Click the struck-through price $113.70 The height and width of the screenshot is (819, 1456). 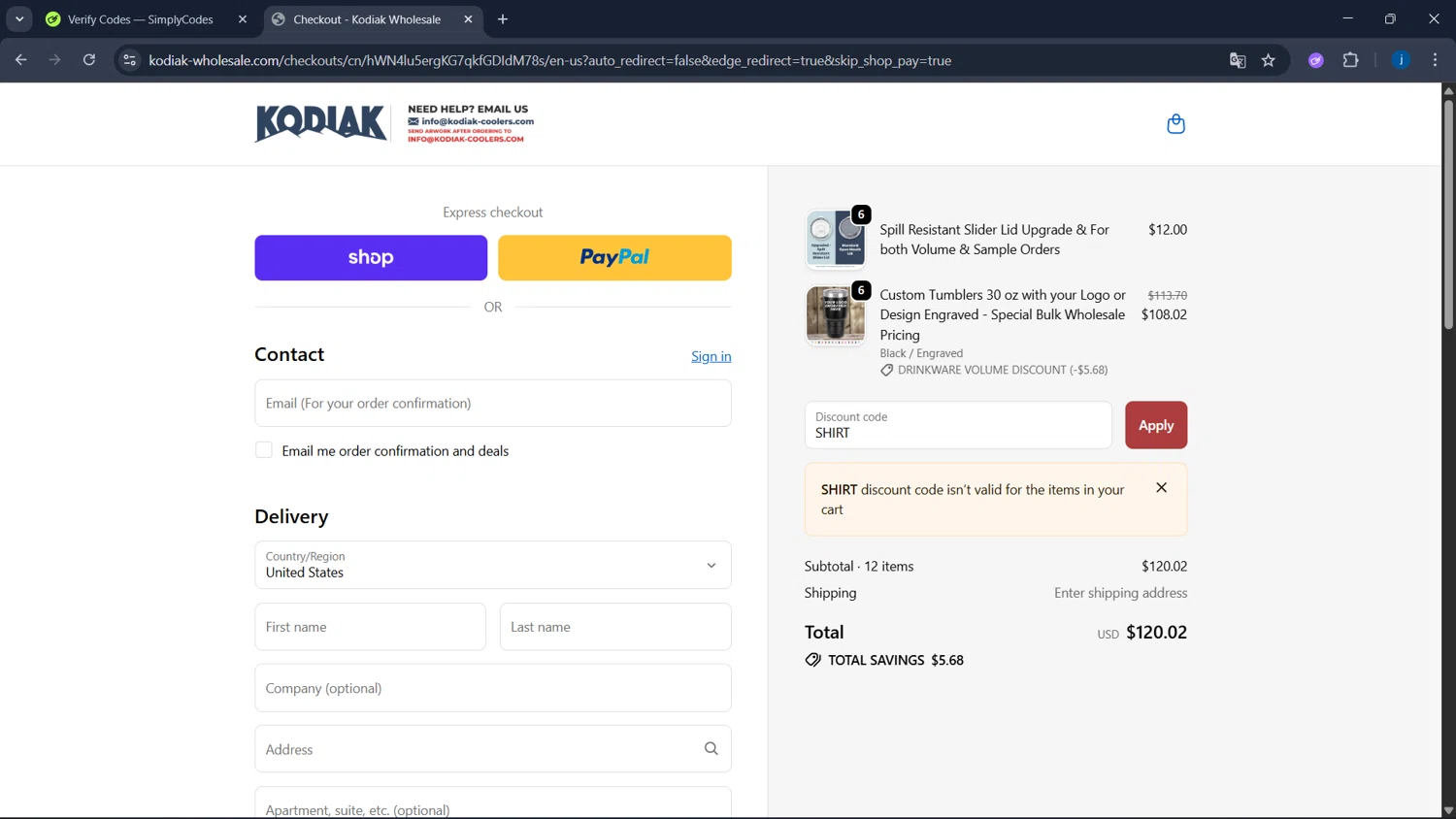(x=1167, y=295)
